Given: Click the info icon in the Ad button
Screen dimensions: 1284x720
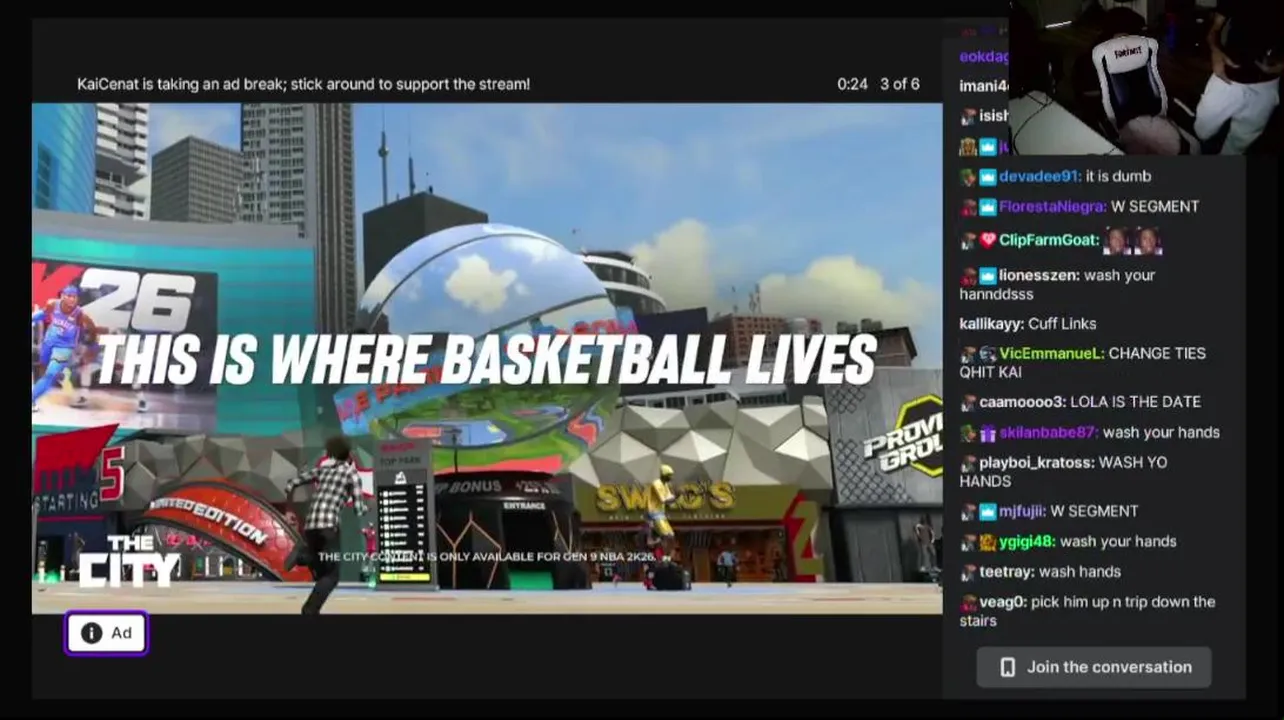Looking at the screenshot, I should (91, 633).
